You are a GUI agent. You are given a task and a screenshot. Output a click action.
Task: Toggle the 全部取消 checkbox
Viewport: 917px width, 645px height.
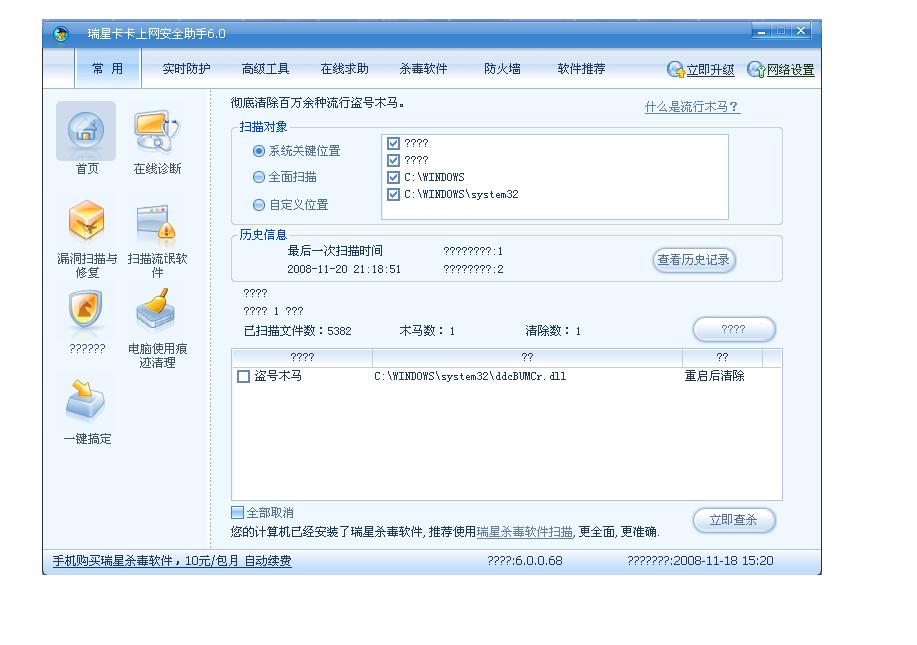click(x=237, y=513)
